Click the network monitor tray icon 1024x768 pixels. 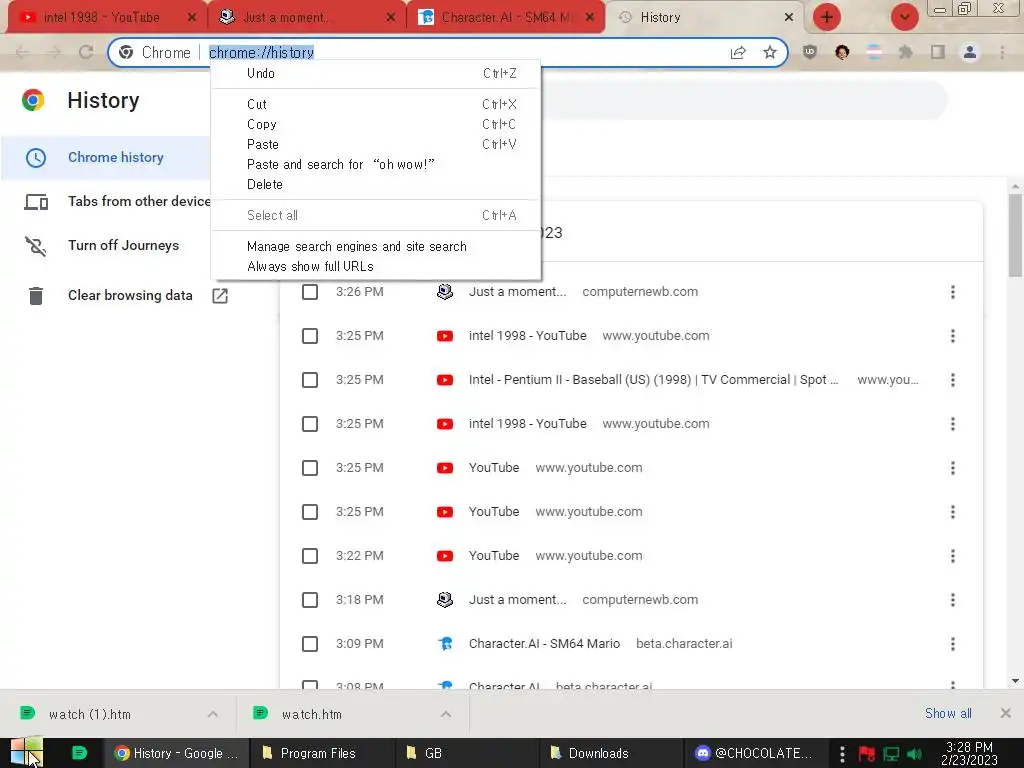(891, 754)
